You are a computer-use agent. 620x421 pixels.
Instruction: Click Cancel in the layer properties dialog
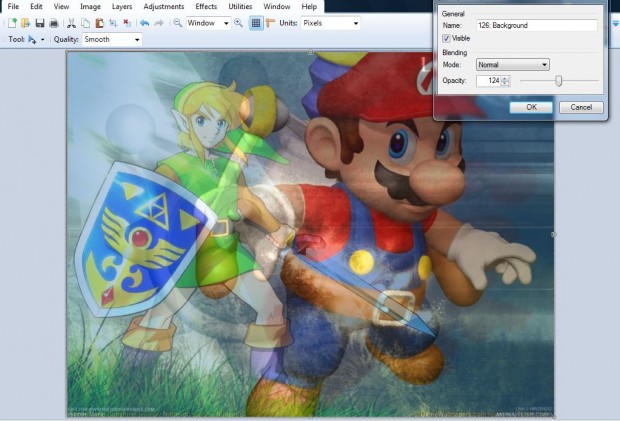581,107
